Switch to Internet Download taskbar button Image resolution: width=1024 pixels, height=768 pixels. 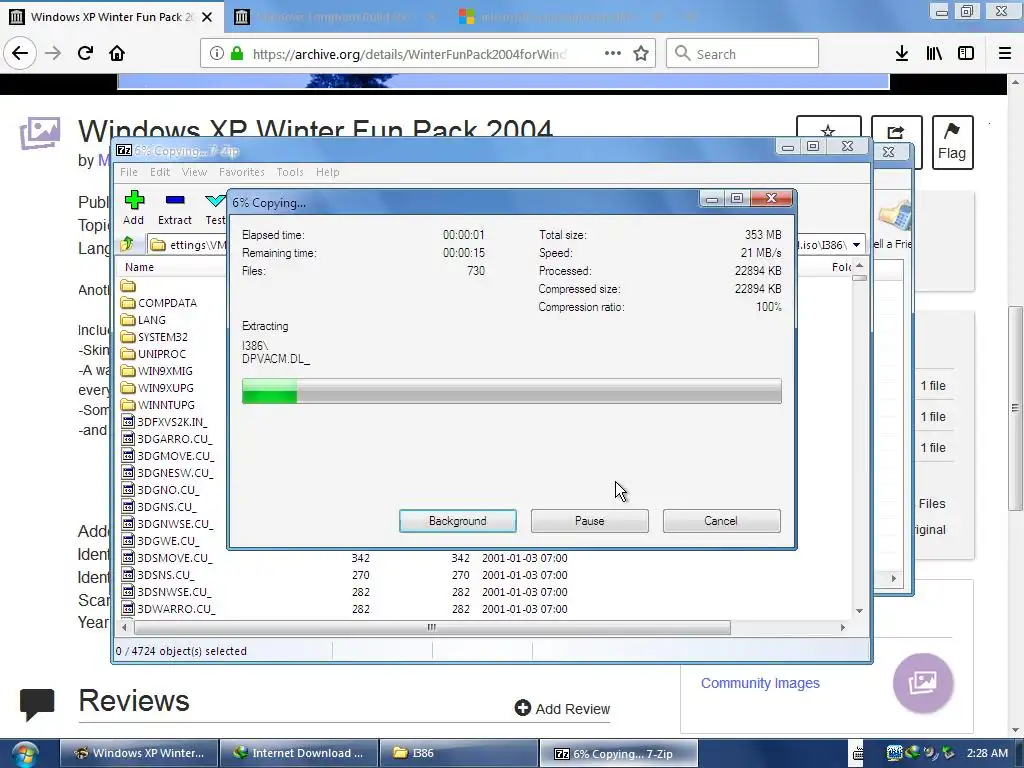tap(298, 754)
